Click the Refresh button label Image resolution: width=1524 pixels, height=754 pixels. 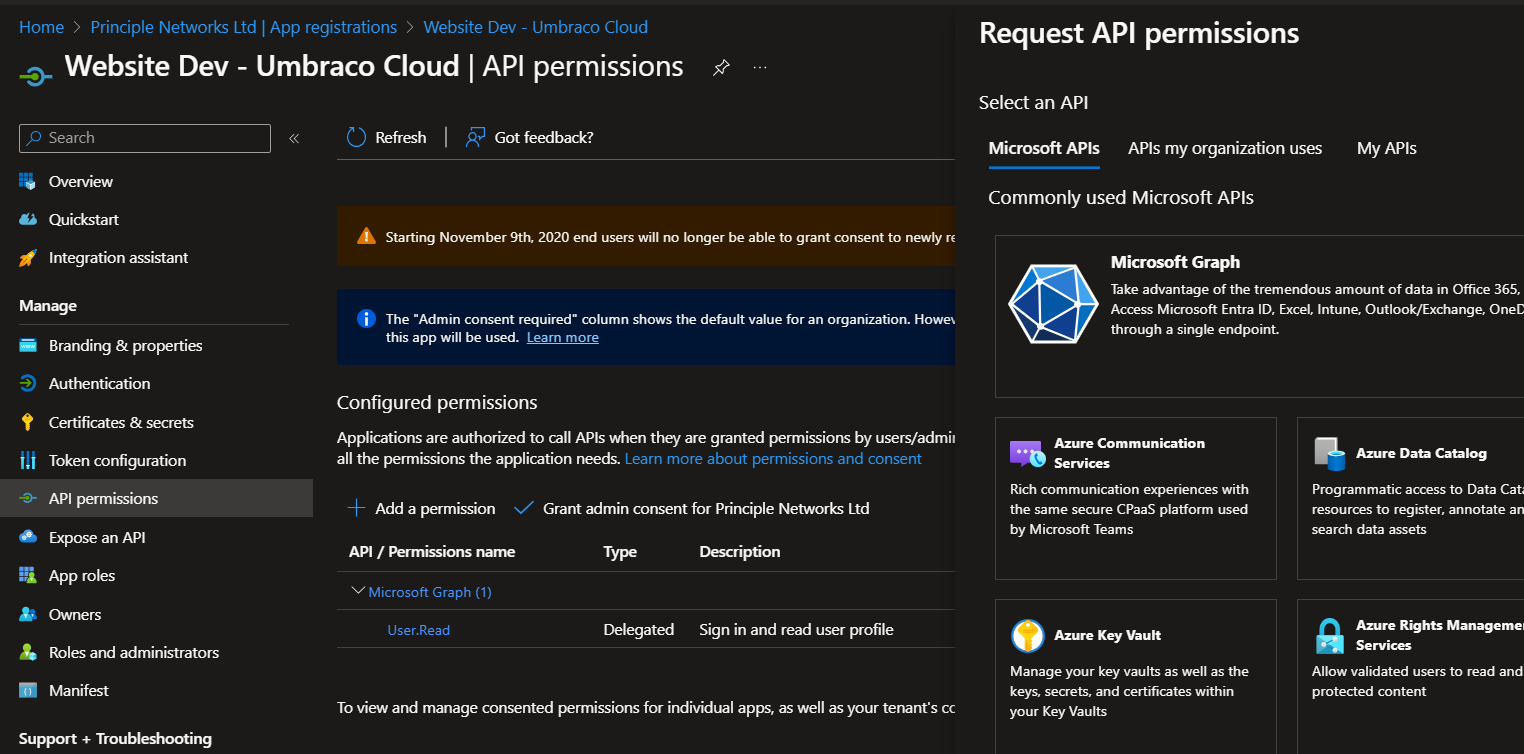point(401,137)
